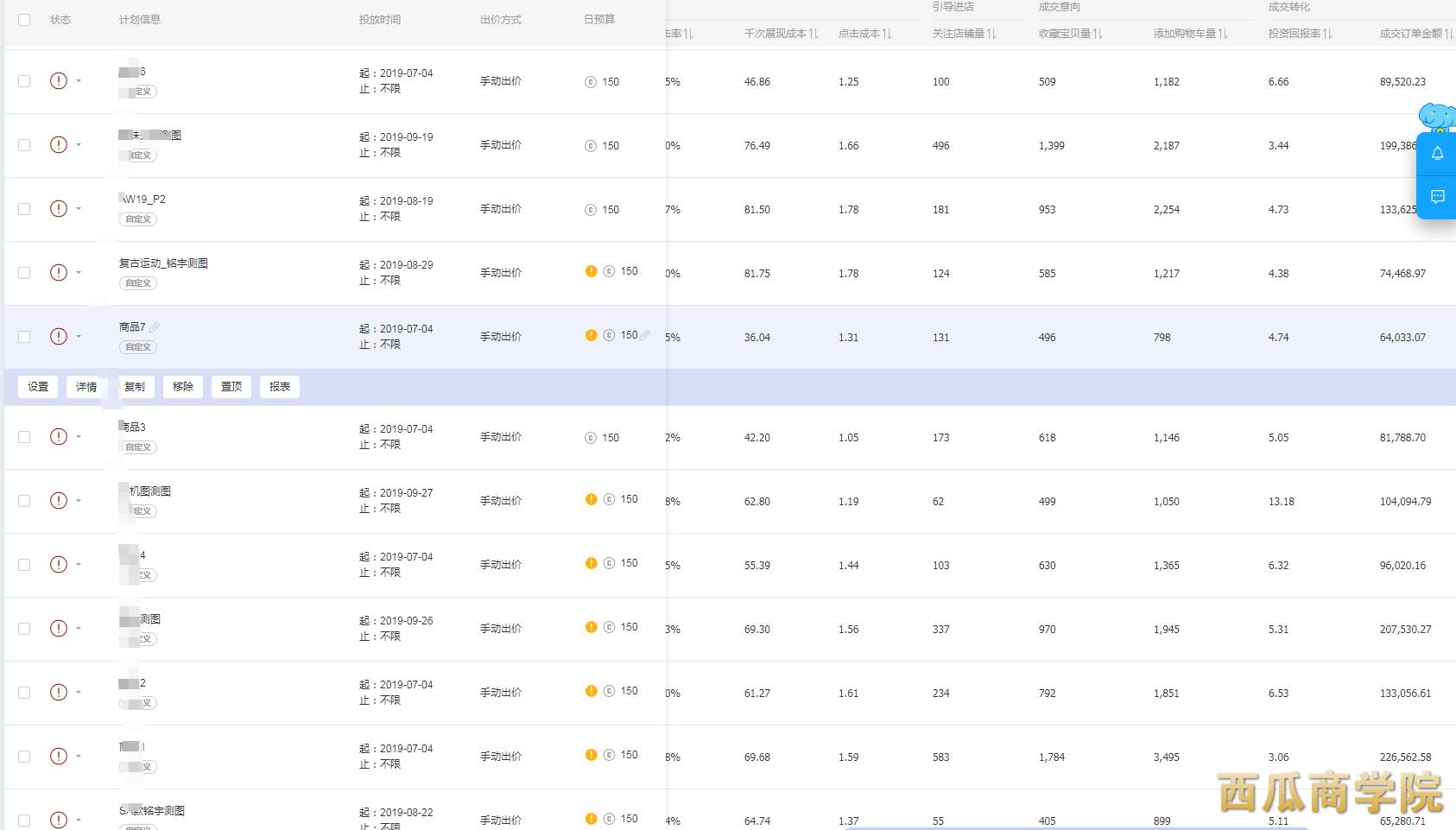Viewport: 1456px width, 830px height.
Task: Tick the checkbox for the W19_P2 plan
Action: tap(24, 209)
